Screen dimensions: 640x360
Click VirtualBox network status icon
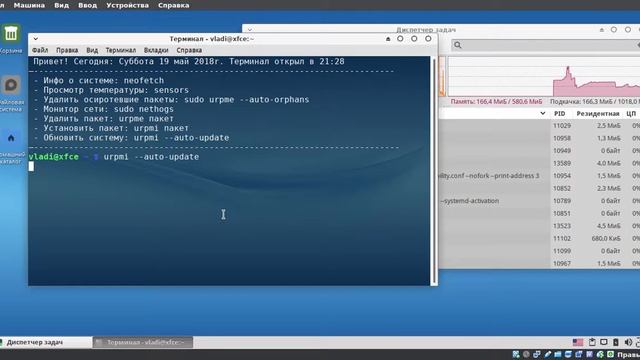point(537,354)
